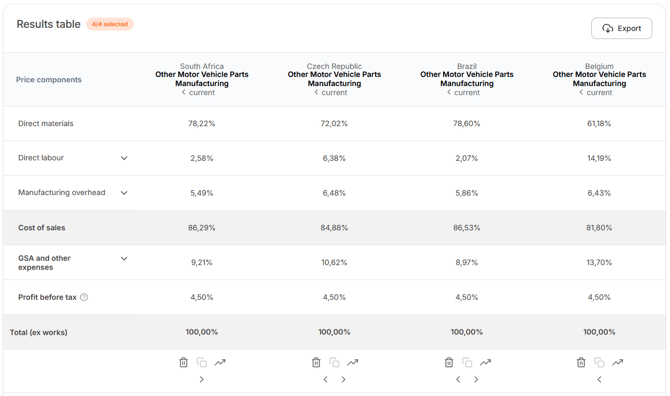Viewport: 670px width, 396px height.
Task: Move Brazil column right with arrow
Action: point(476,379)
